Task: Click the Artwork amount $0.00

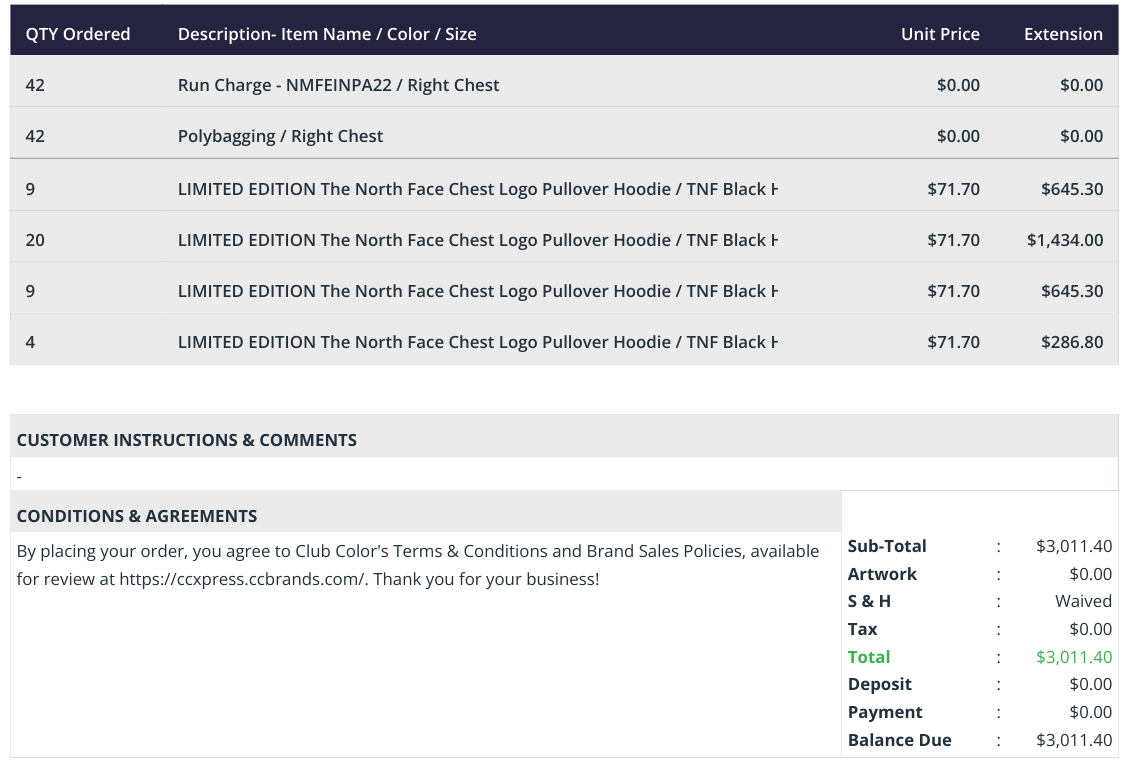Action: pos(1090,574)
